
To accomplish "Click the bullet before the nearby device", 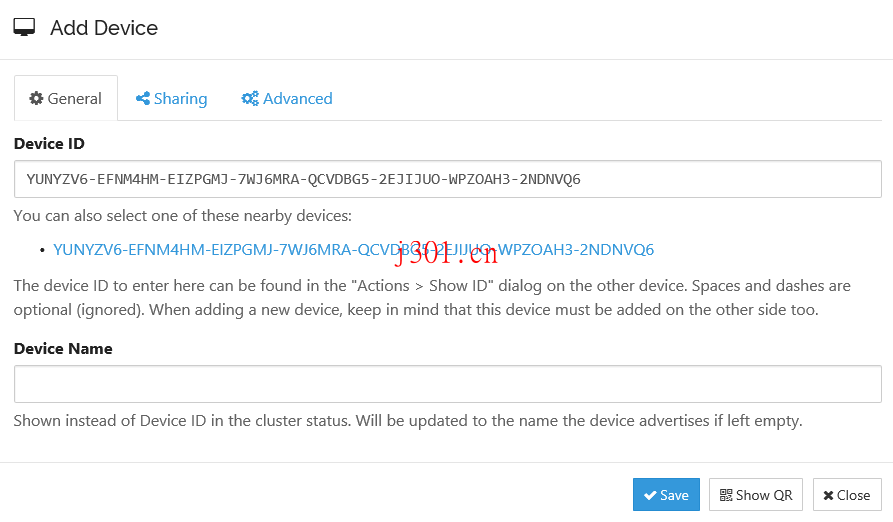I will click(x=41, y=250).
